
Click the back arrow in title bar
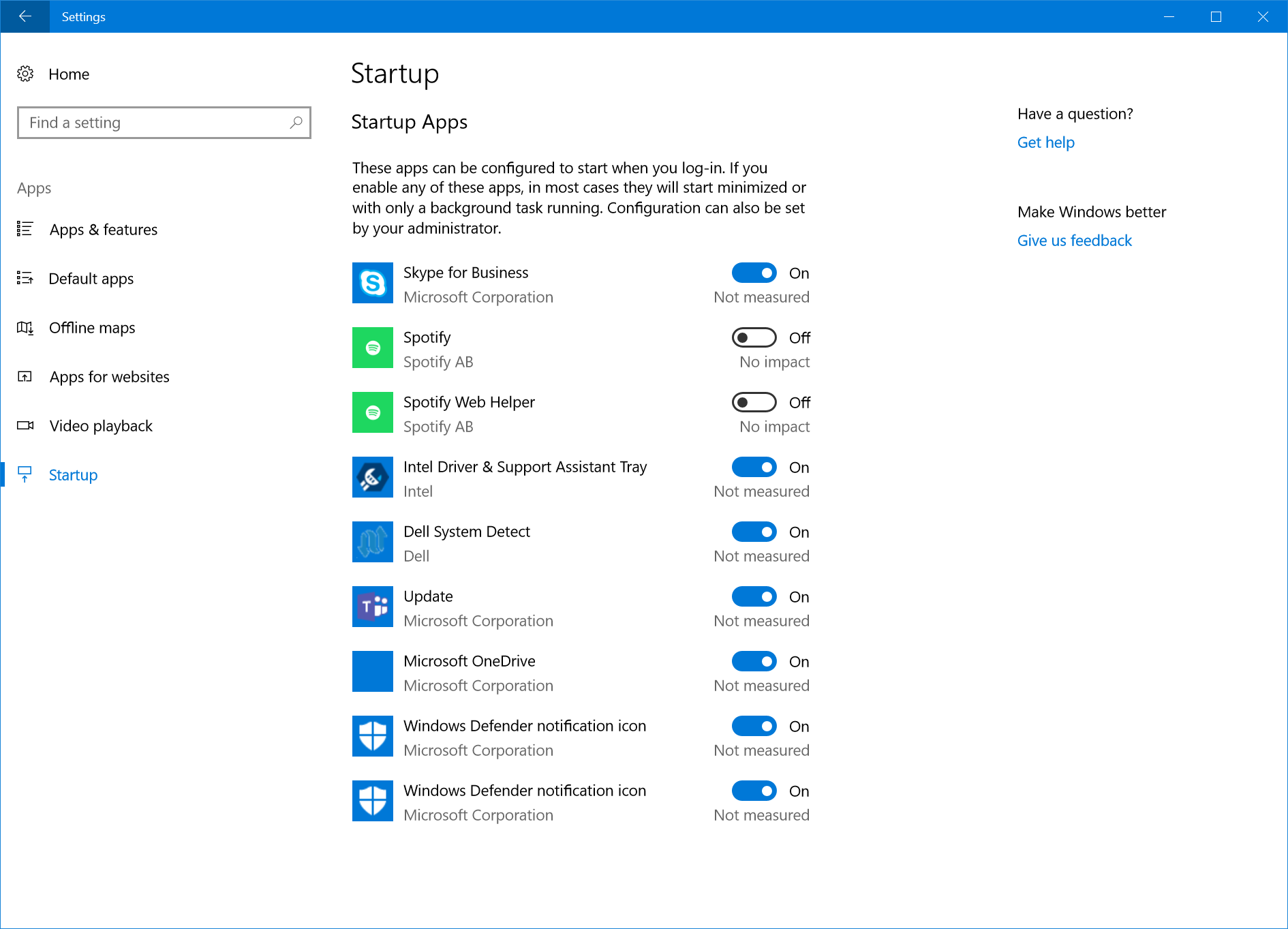point(25,16)
